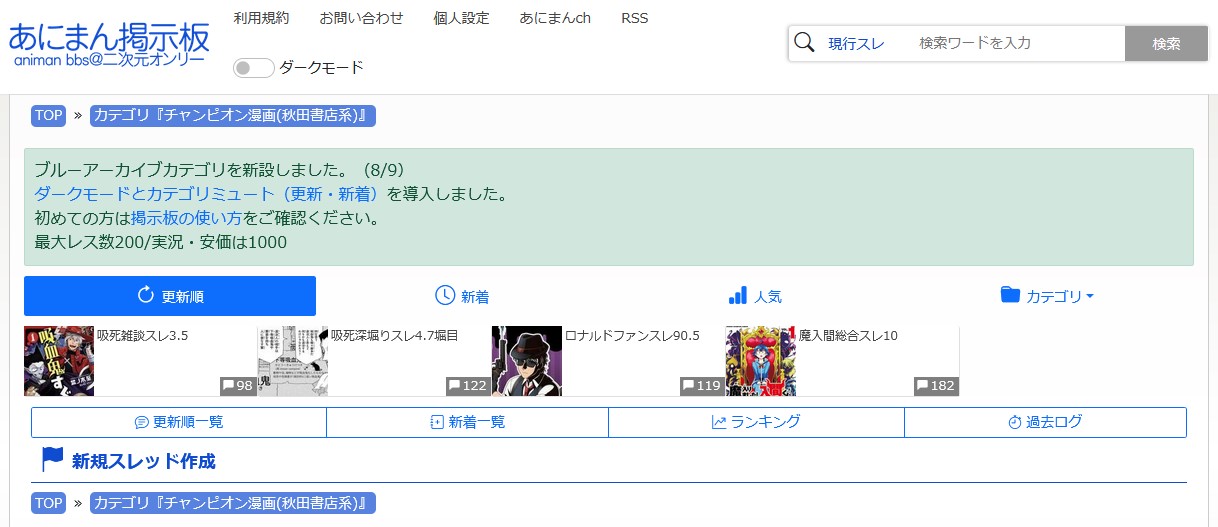Click the bar chart icon beside 人気
The width and height of the screenshot is (1218, 527).
point(738,296)
